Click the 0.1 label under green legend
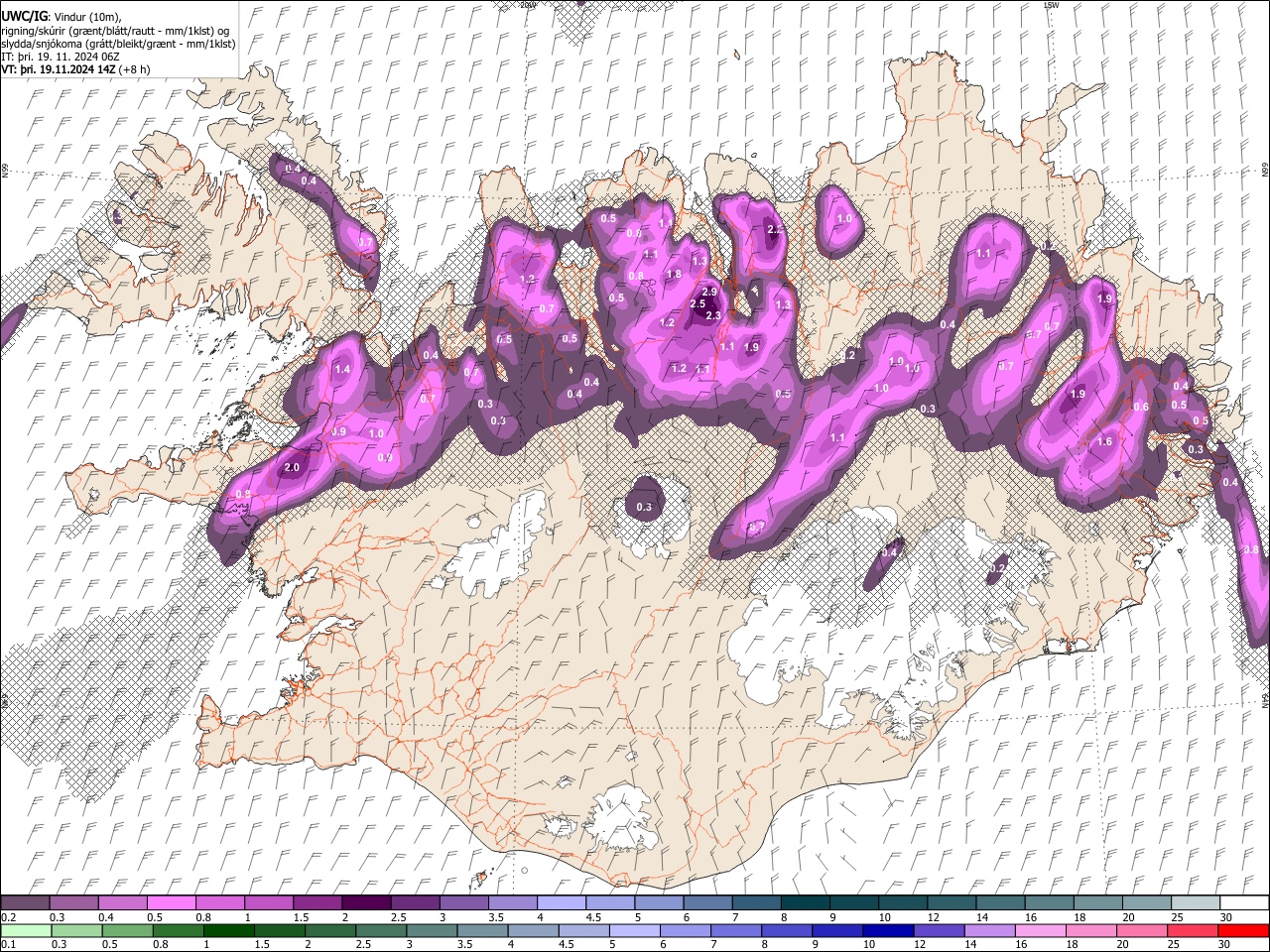This screenshot has width=1270, height=952. point(8,945)
